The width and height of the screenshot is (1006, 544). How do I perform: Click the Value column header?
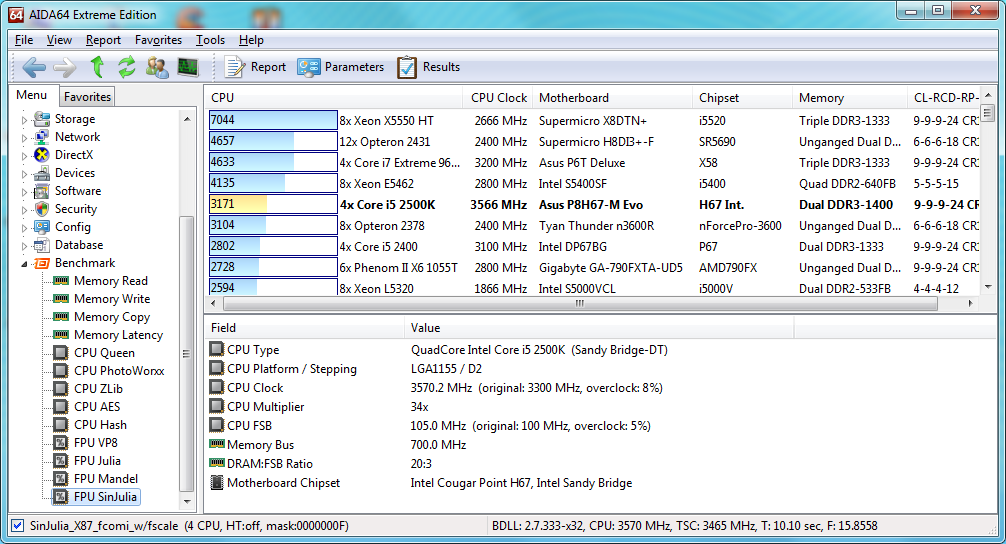coord(599,328)
